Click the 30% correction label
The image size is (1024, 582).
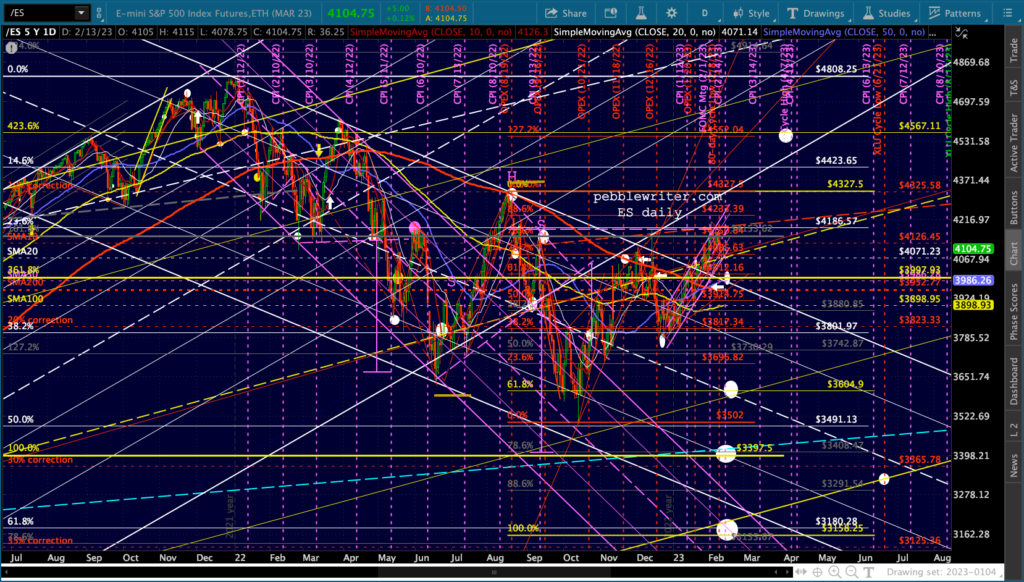(40, 460)
